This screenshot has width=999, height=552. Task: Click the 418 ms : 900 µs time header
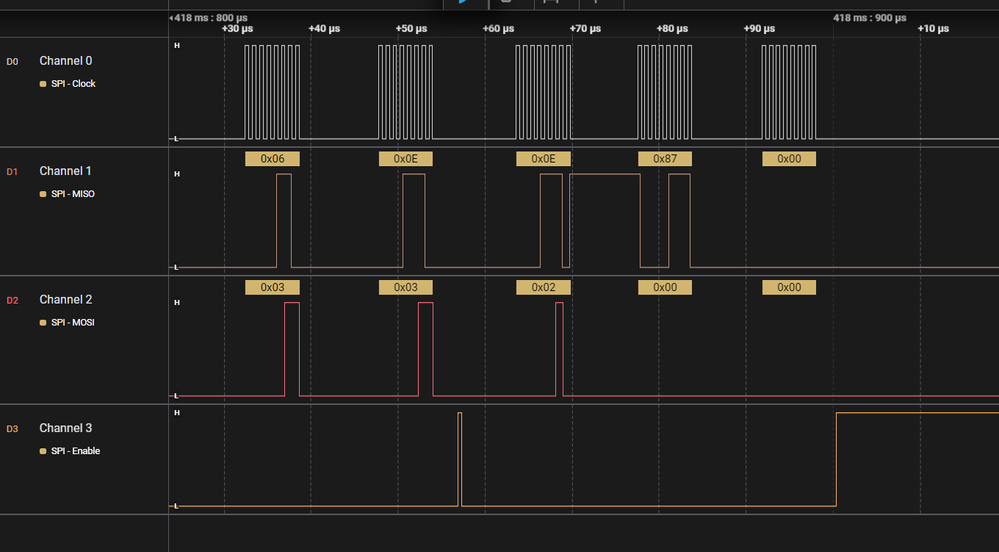870,18
